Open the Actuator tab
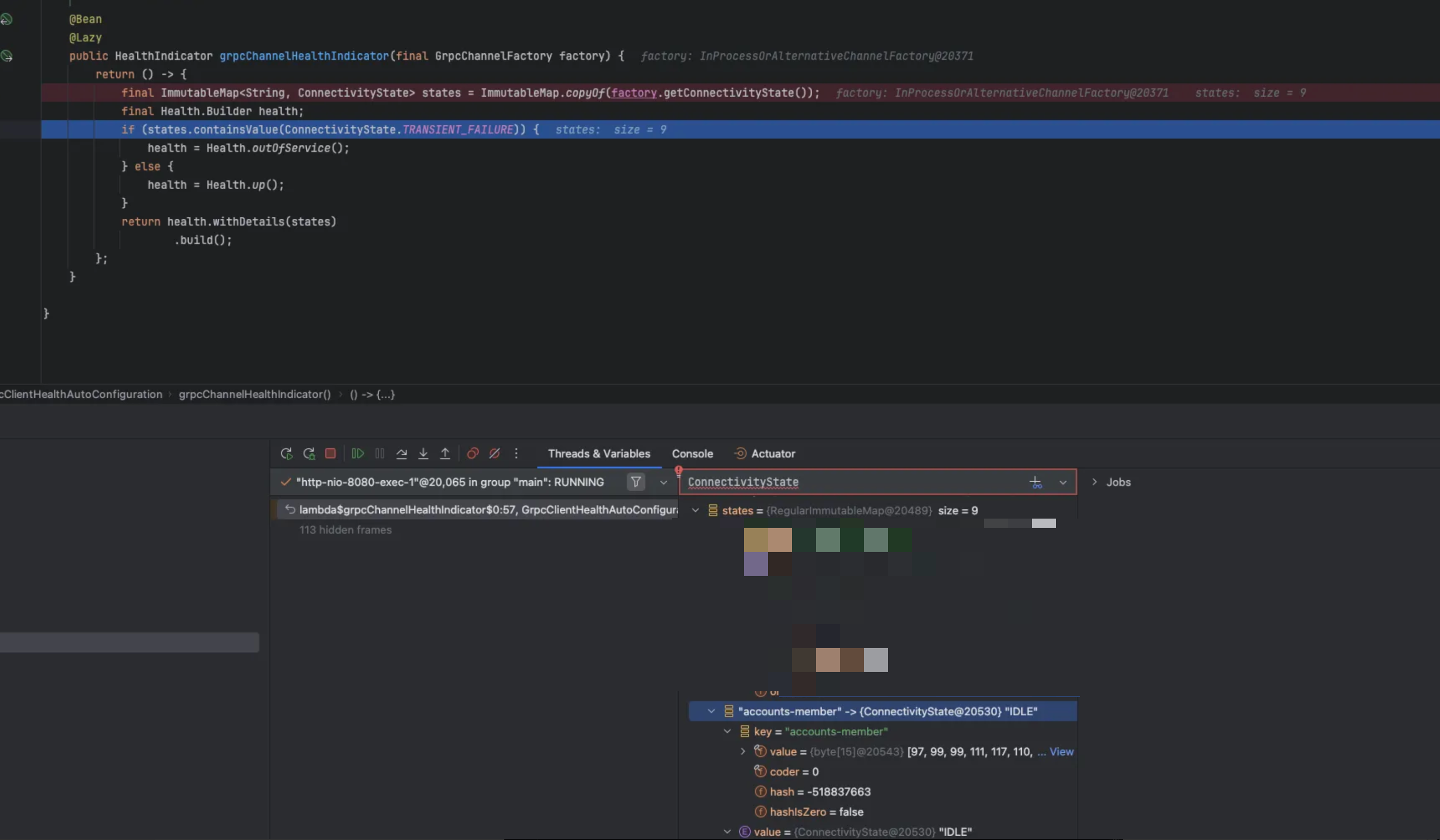Viewport: 1440px width, 840px height. pyautogui.click(x=773, y=453)
